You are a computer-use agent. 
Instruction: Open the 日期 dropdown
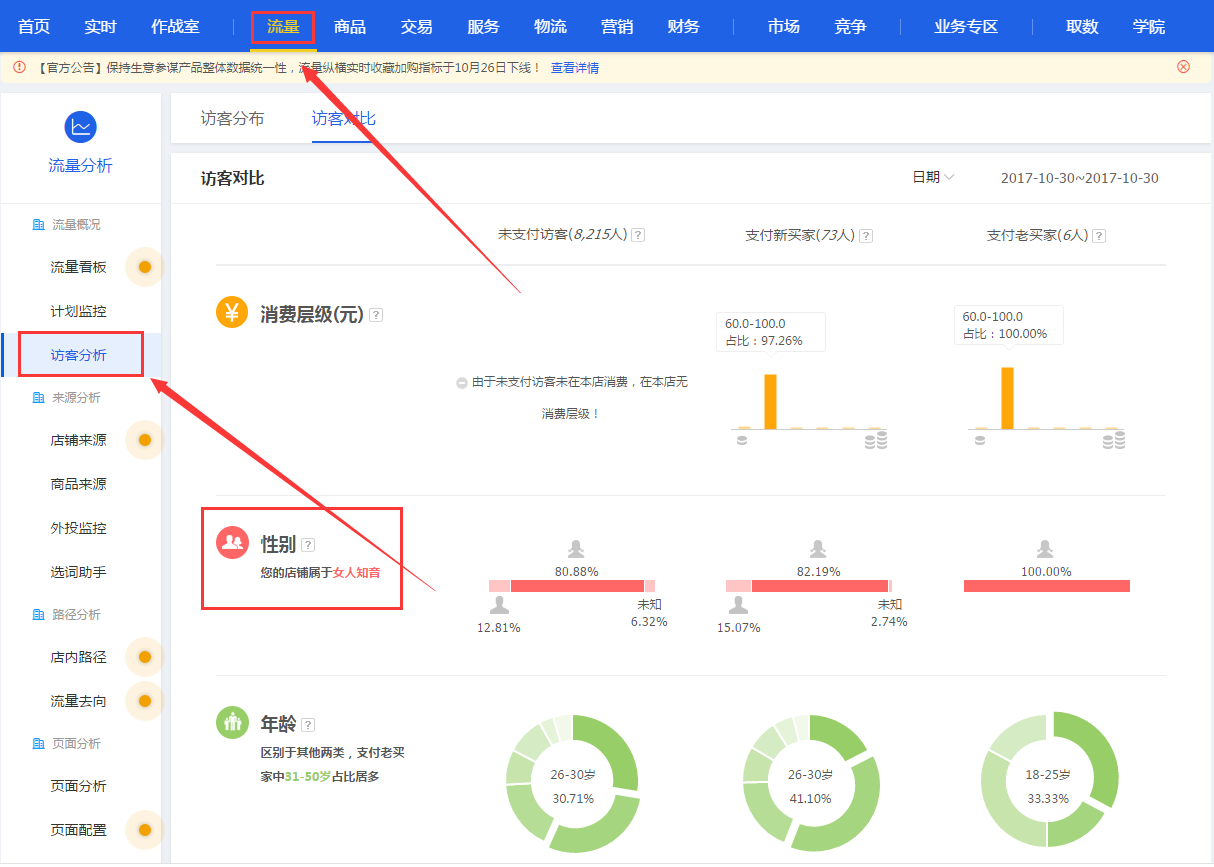[x=933, y=178]
